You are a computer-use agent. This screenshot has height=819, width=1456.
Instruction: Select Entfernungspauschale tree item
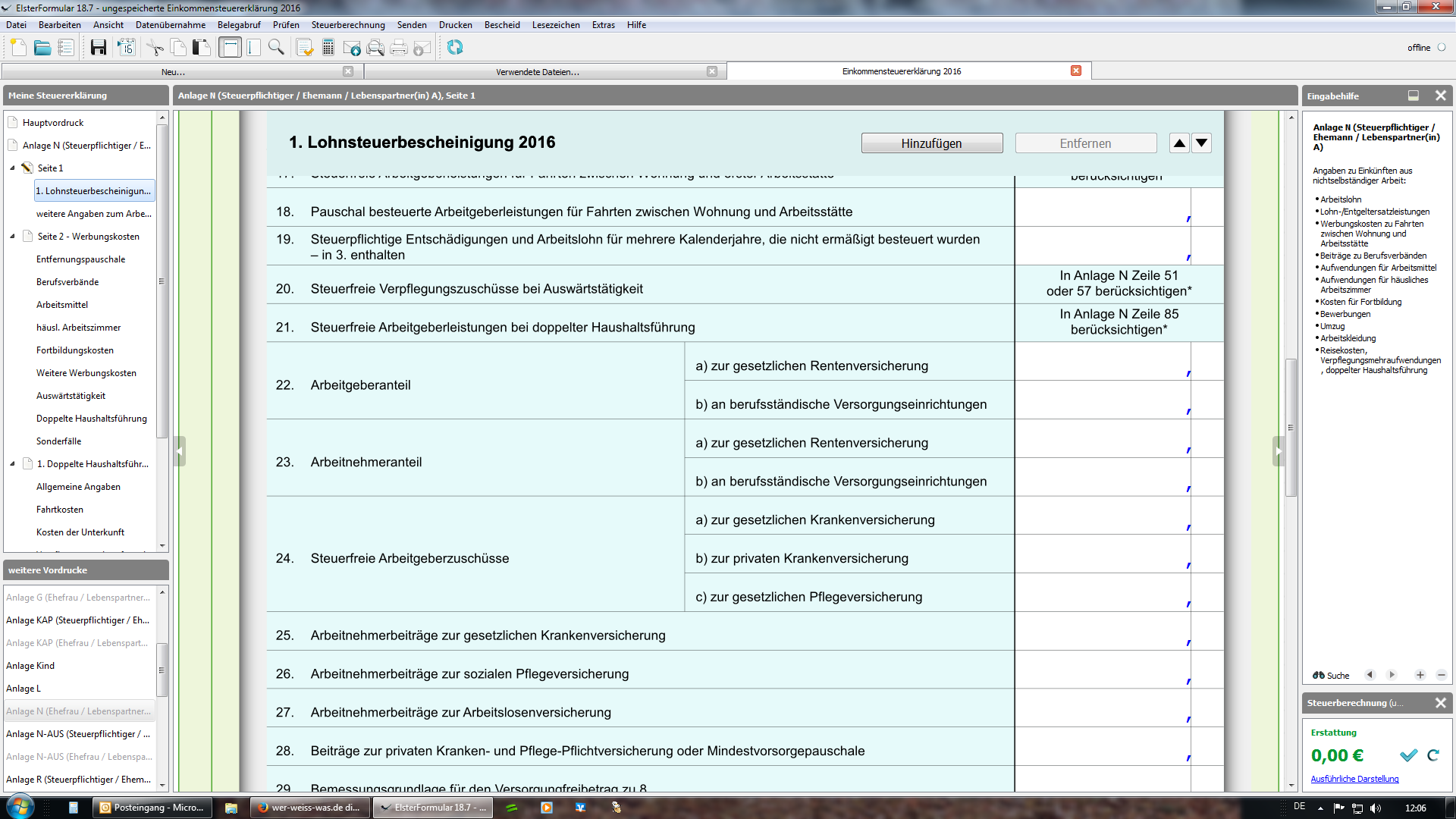click(81, 259)
